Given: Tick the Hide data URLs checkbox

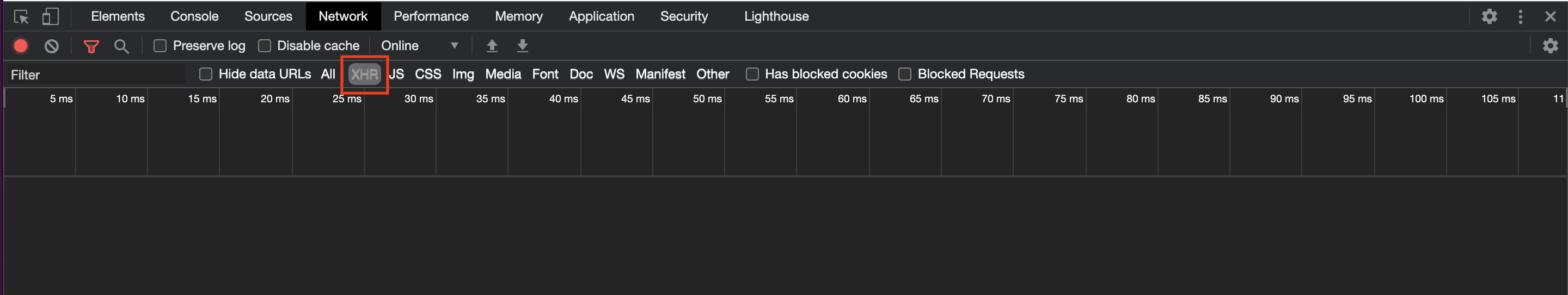Looking at the screenshot, I should tap(206, 74).
